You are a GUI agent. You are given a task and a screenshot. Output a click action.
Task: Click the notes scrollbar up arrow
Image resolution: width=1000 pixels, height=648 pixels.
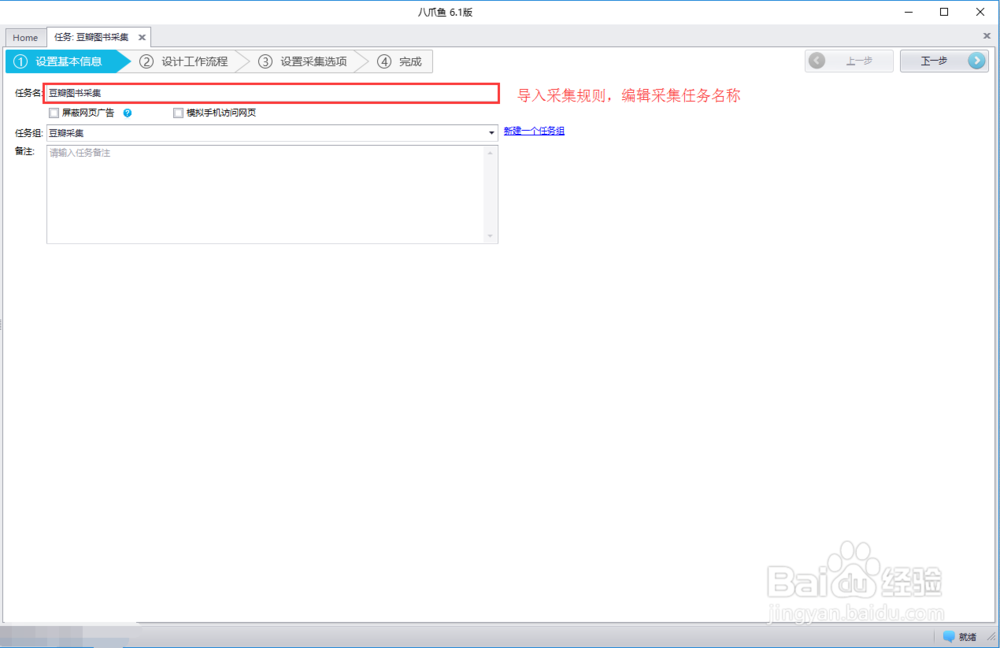coord(490,153)
